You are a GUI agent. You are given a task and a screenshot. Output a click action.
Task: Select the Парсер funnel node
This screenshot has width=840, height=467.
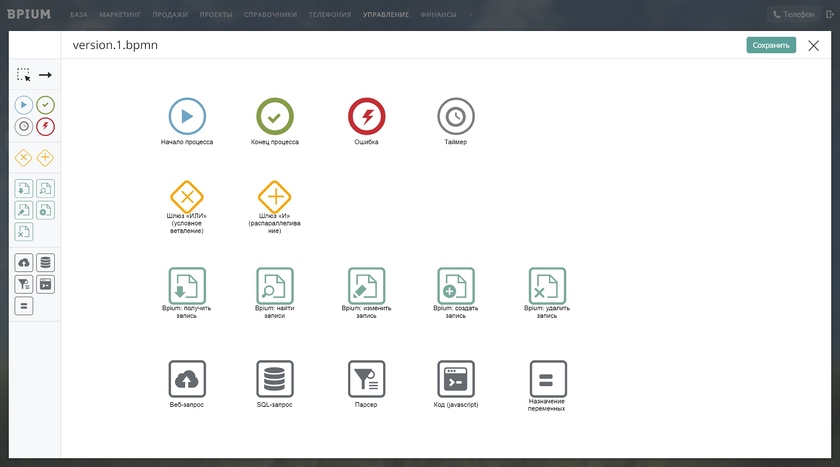pyautogui.click(x=367, y=379)
